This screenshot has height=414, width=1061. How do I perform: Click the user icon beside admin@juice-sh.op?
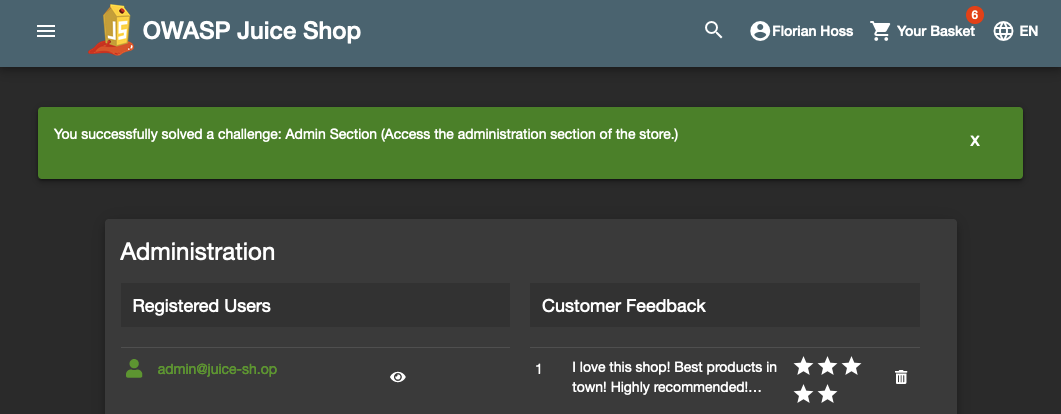134,369
